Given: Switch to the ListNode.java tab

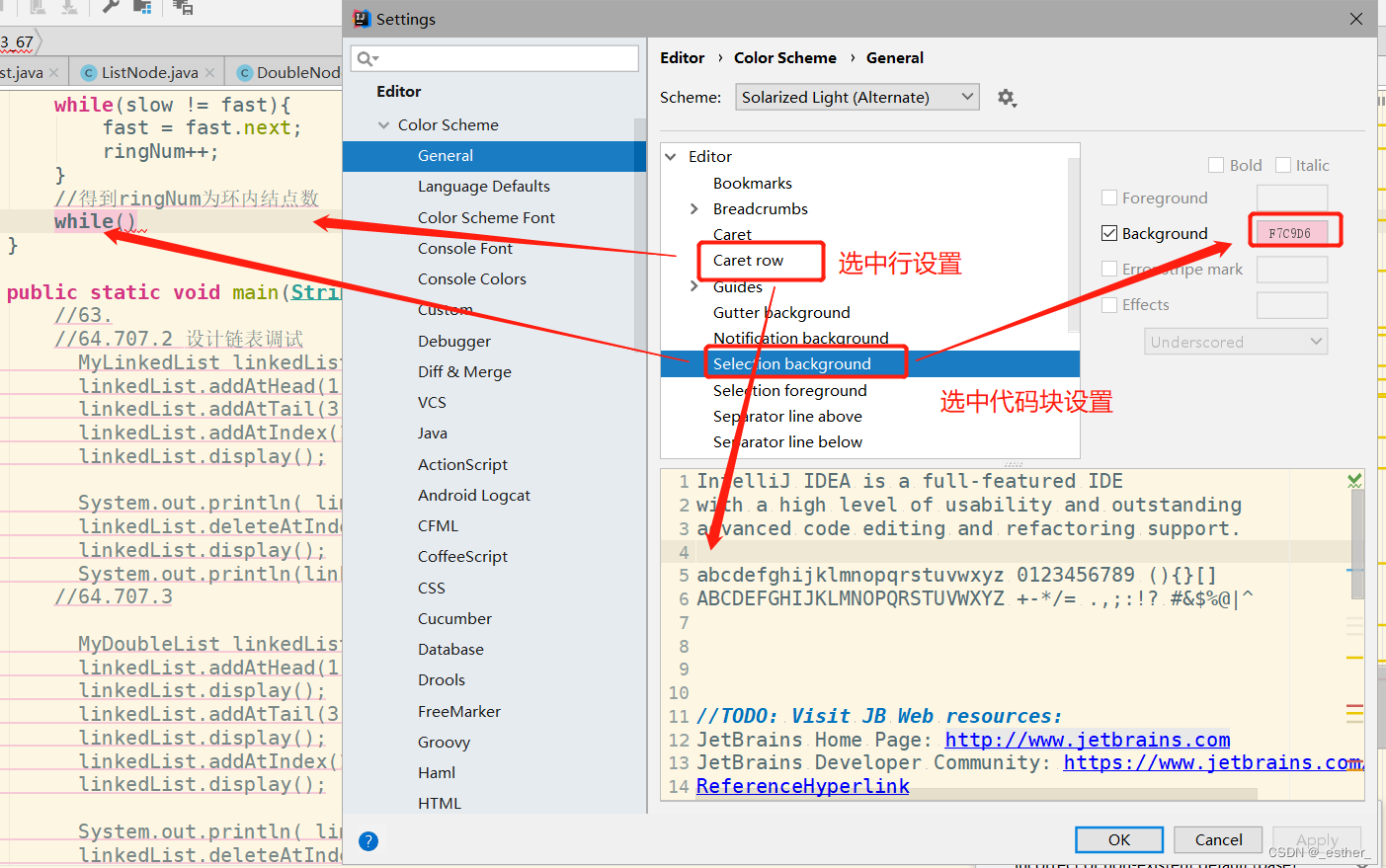Looking at the screenshot, I should pos(149,73).
